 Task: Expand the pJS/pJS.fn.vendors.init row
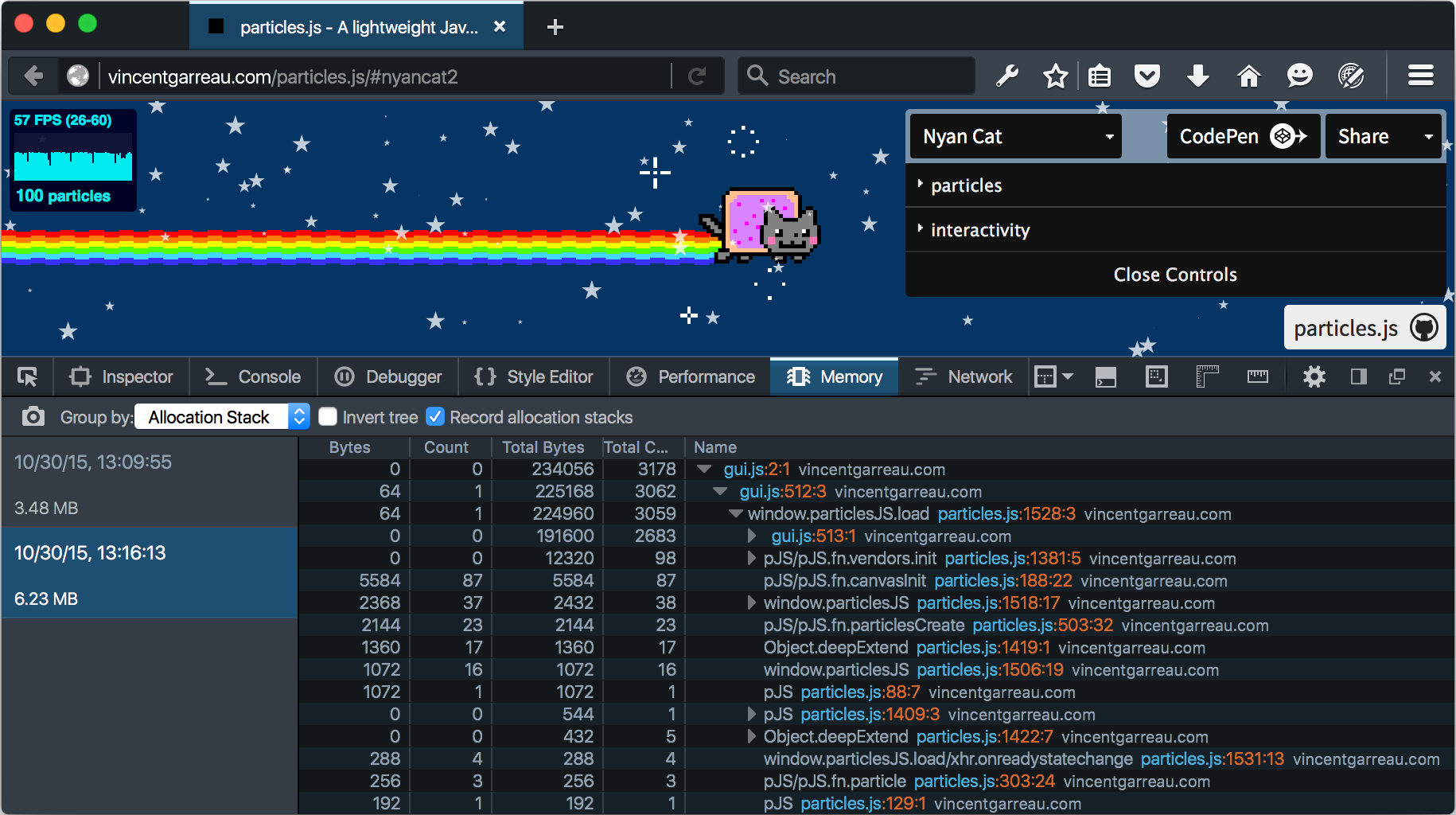click(752, 559)
